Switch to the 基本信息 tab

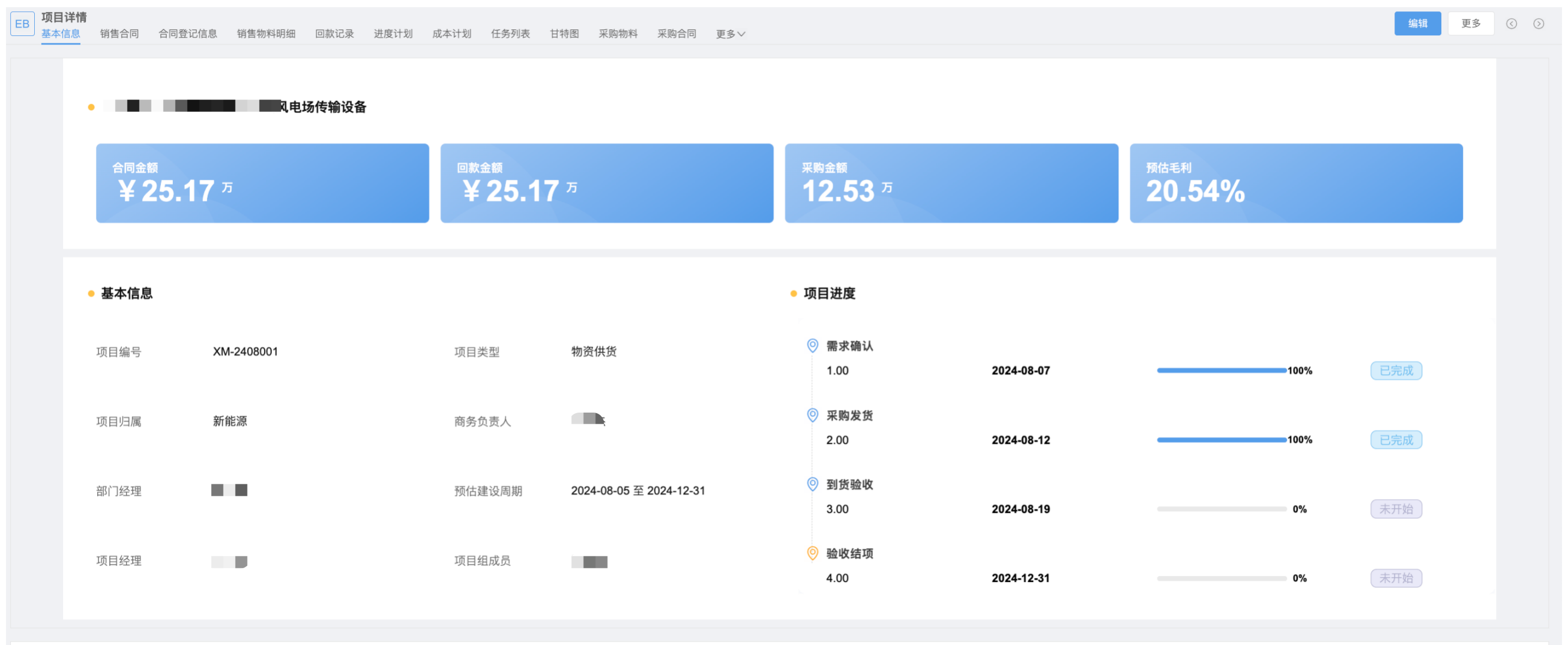coord(61,34)
